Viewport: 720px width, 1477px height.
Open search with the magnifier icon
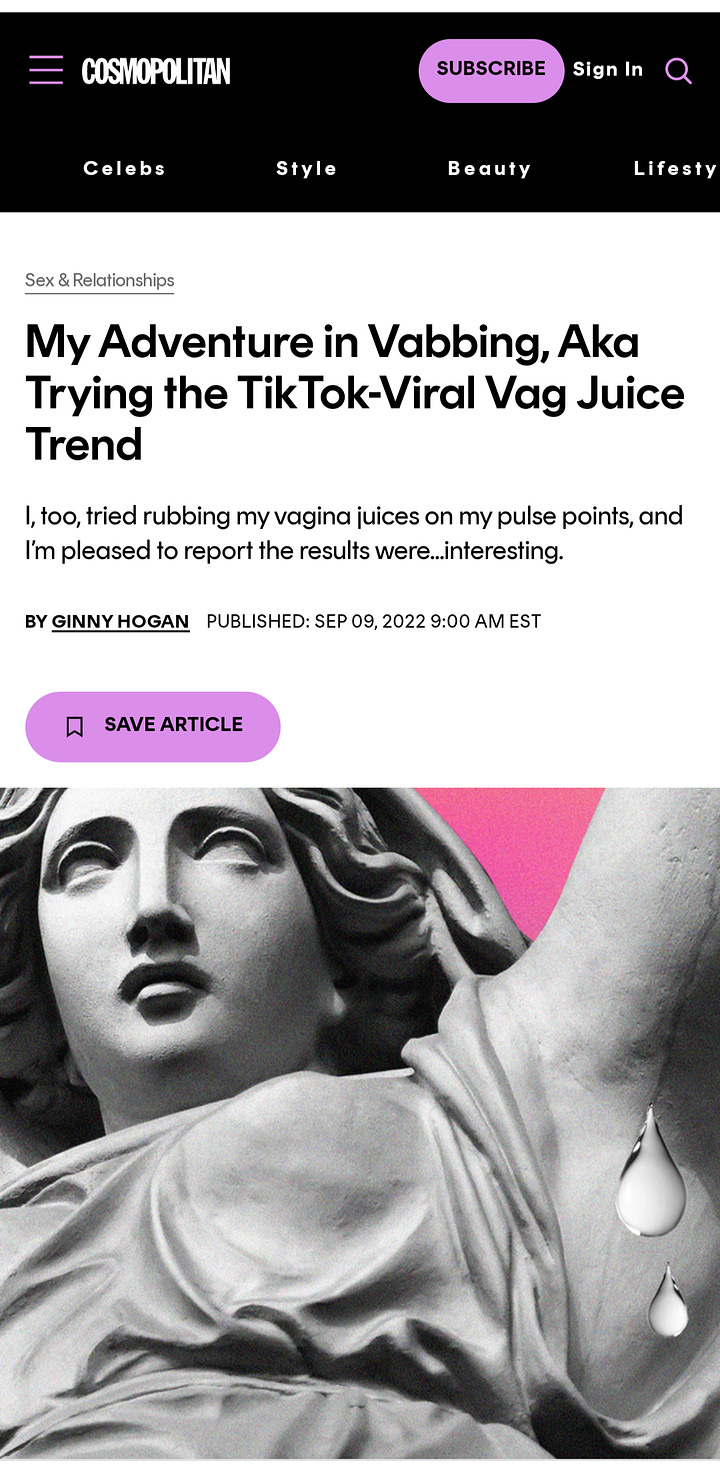(678, 70)
